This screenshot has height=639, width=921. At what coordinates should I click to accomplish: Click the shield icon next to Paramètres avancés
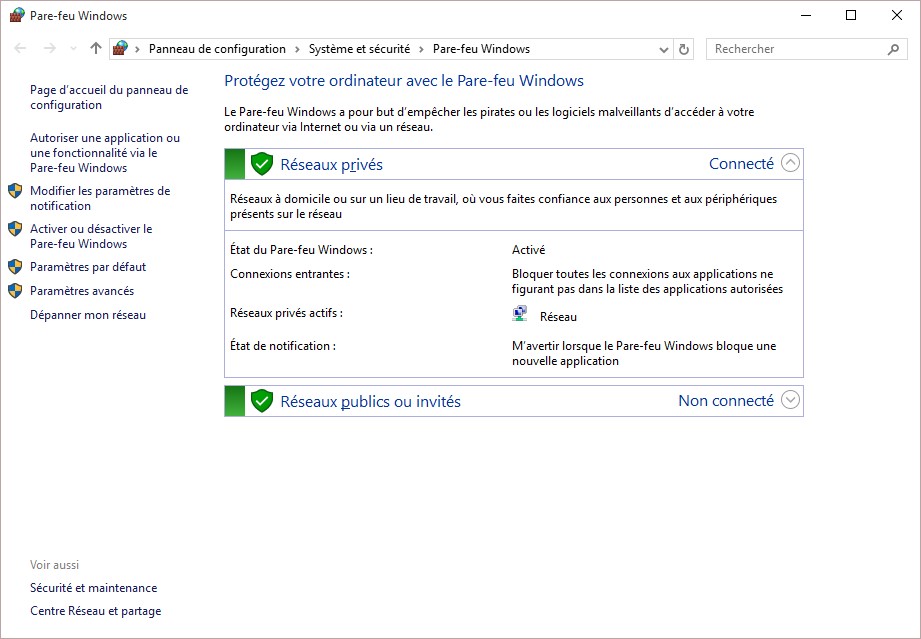click(16, 290)
